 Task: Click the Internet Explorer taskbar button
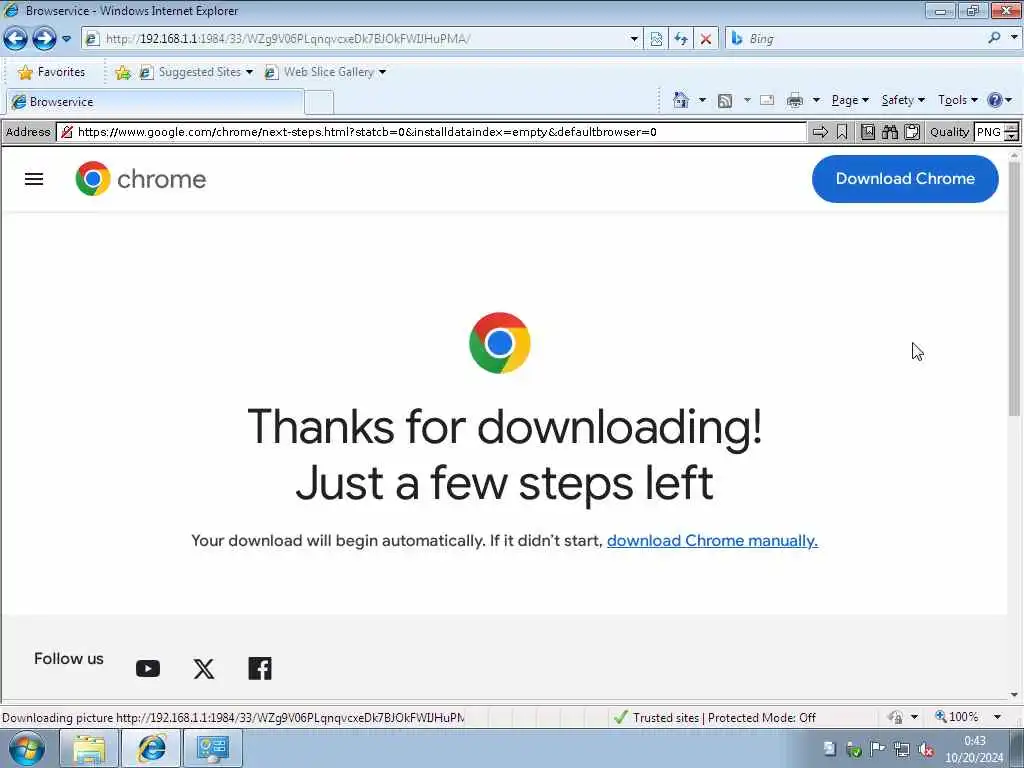[x=151, y=749]
